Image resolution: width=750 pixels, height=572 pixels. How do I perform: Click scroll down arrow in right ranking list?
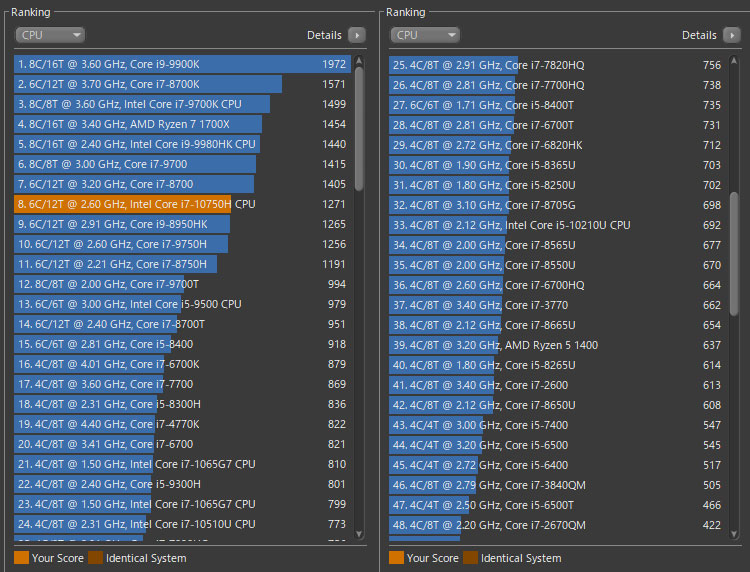point(734,534)
